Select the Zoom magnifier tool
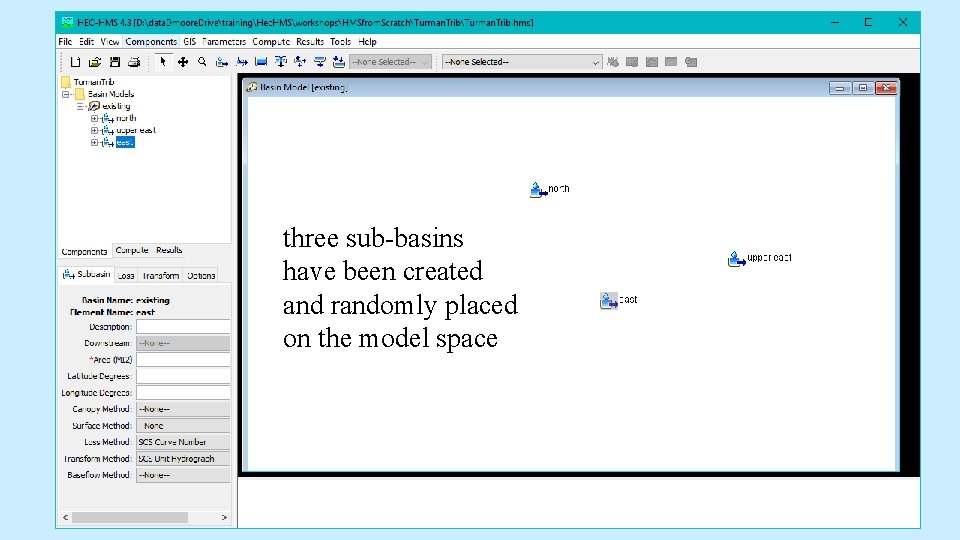 [202, 62]
